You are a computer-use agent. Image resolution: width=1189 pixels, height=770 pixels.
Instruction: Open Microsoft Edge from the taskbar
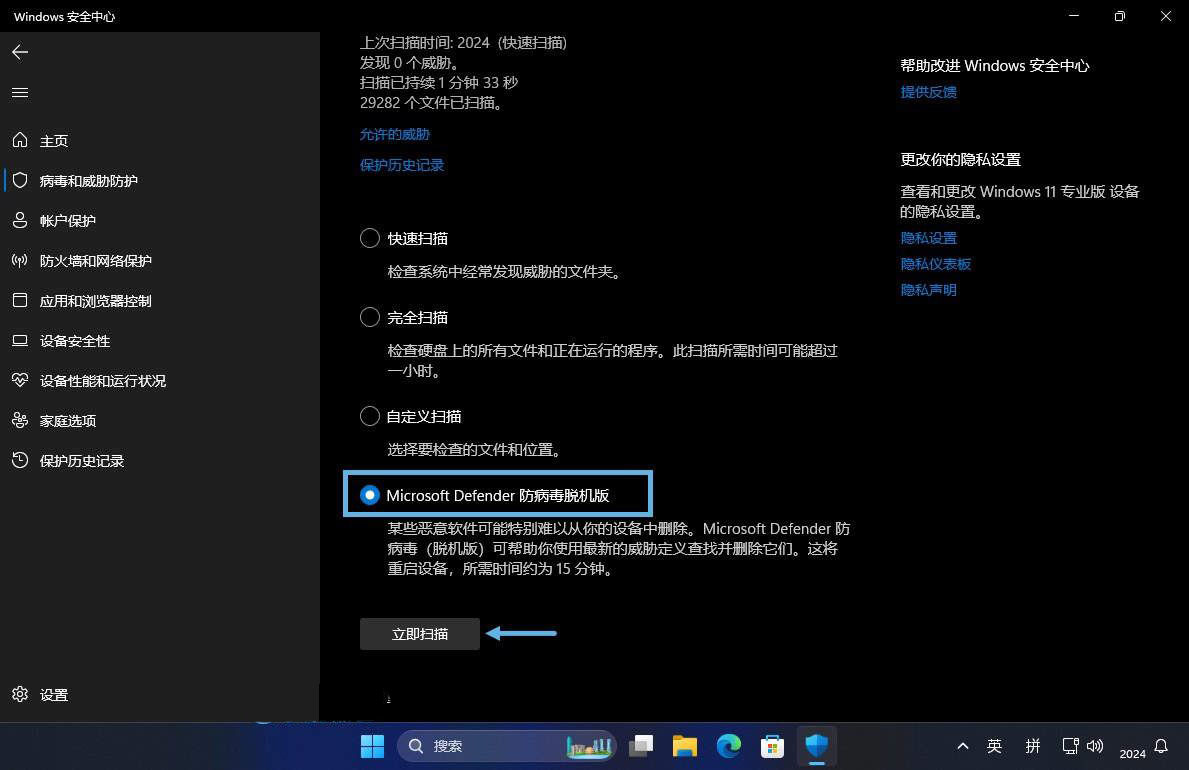pyautogui.click(x=729, y=746)
